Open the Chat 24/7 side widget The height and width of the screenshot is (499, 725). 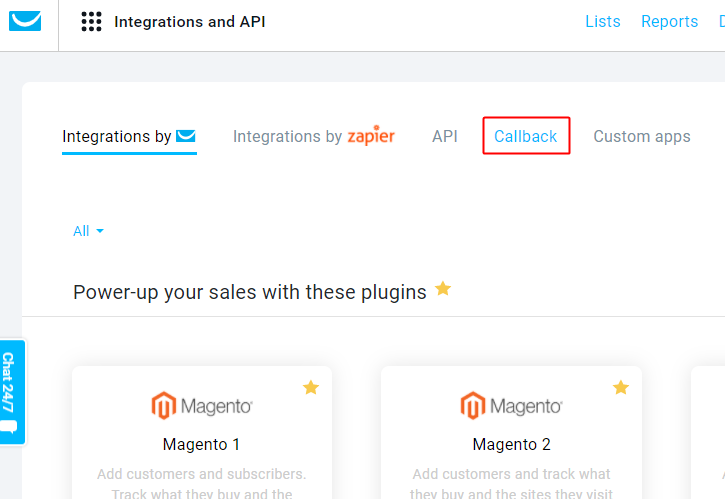coord(12,392)
